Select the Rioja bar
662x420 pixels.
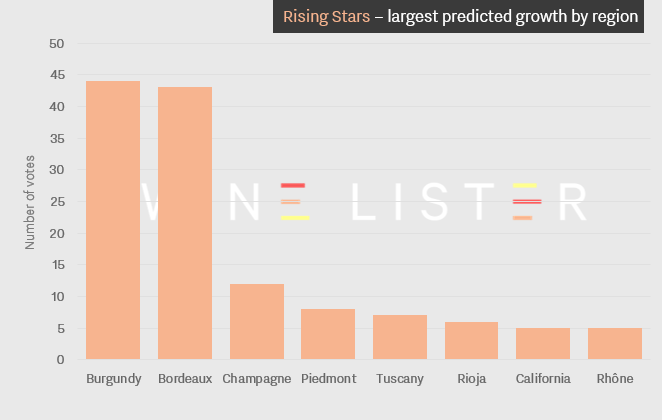coord(471,341)
